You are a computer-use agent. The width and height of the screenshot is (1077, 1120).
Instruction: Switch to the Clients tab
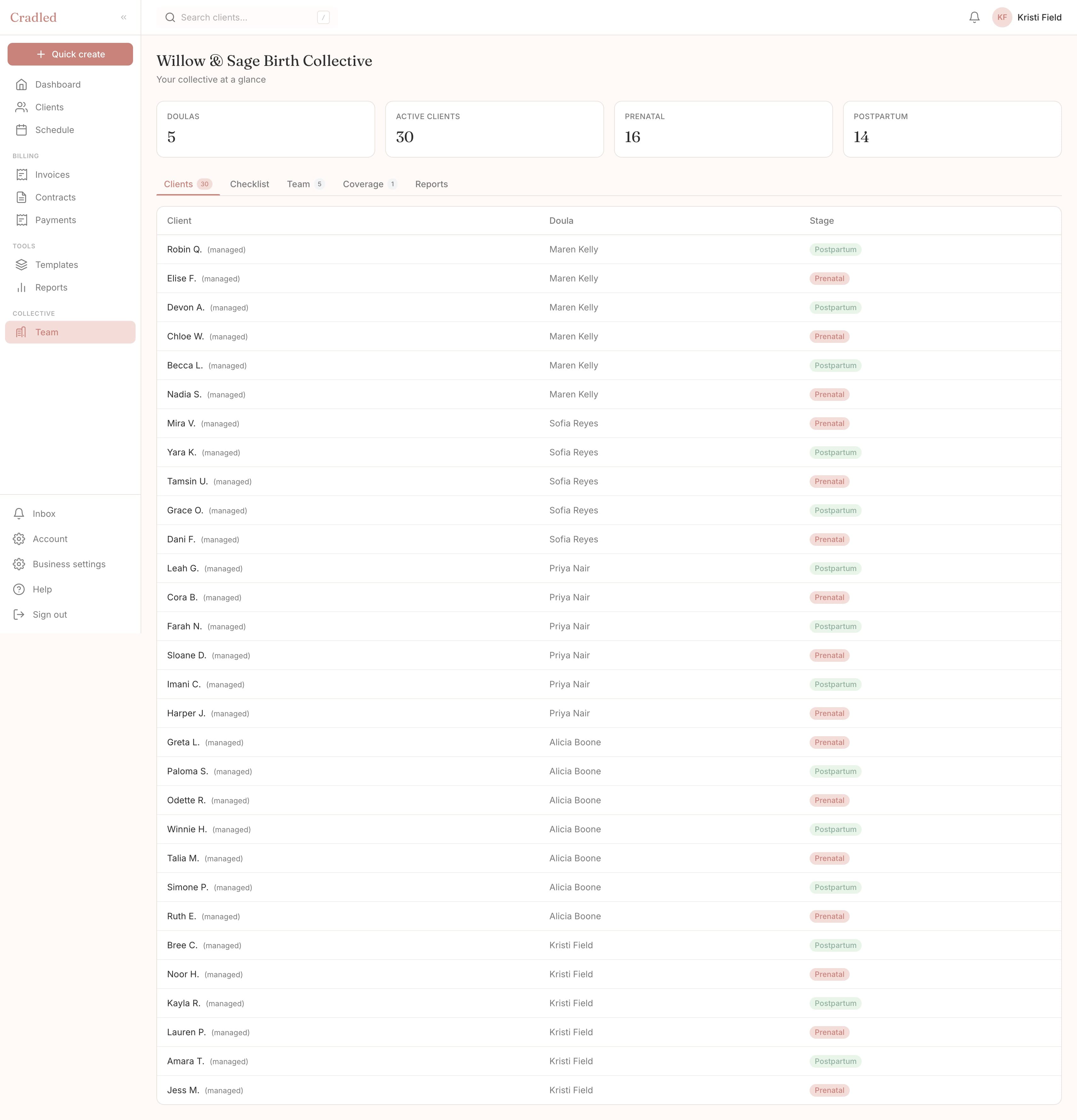tap(188, 184)
